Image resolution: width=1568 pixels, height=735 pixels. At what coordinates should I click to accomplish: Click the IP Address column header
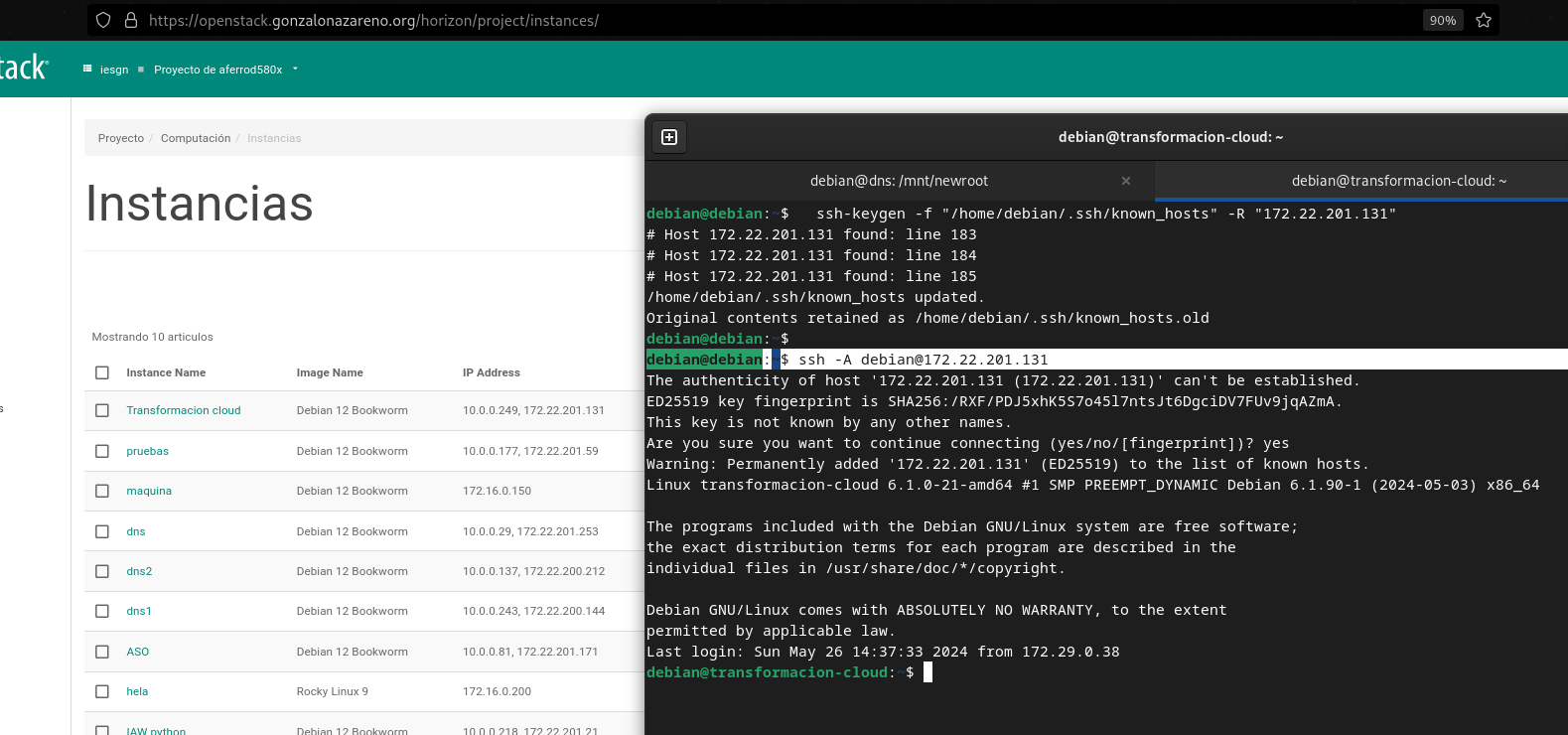point(492,372)
